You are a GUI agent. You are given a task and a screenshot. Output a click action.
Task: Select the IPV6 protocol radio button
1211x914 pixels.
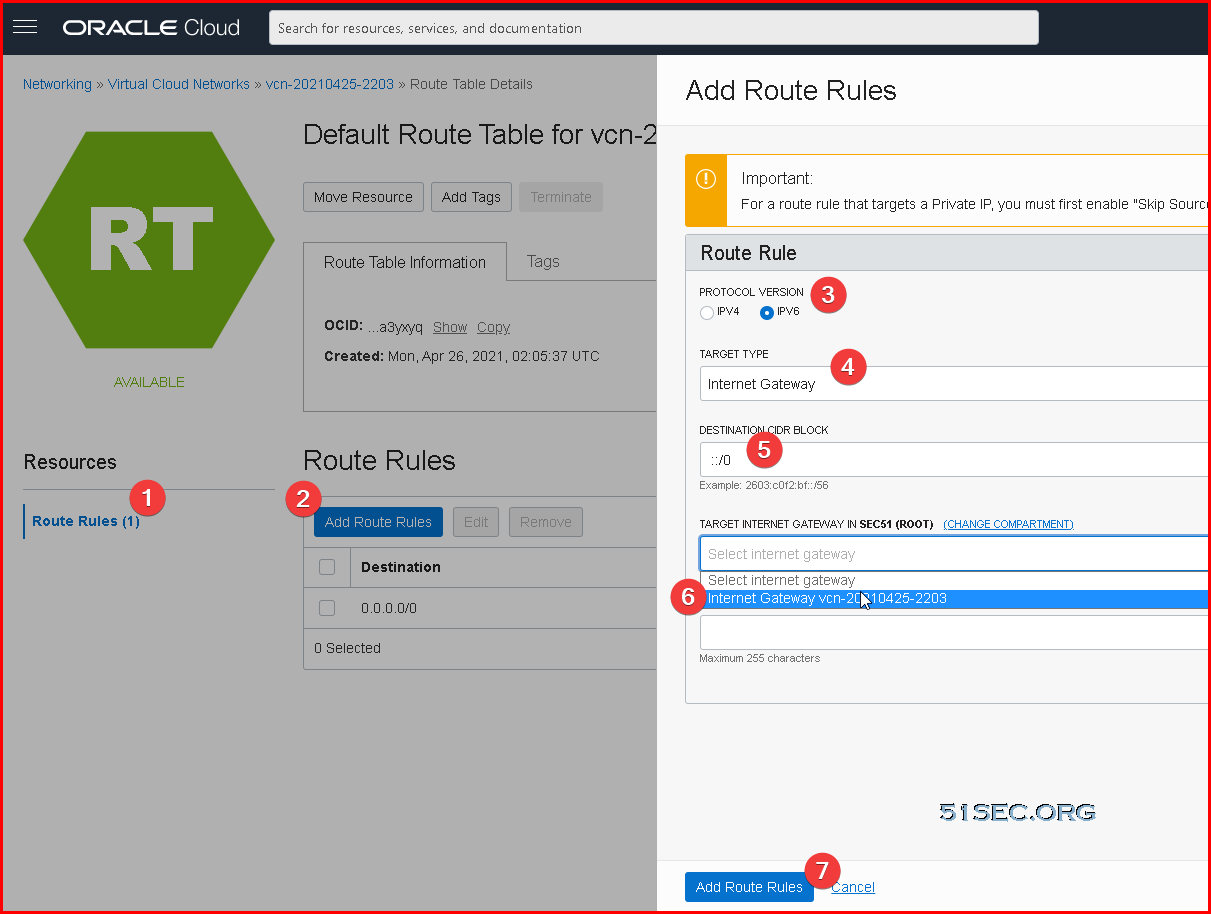coord(767,312)
